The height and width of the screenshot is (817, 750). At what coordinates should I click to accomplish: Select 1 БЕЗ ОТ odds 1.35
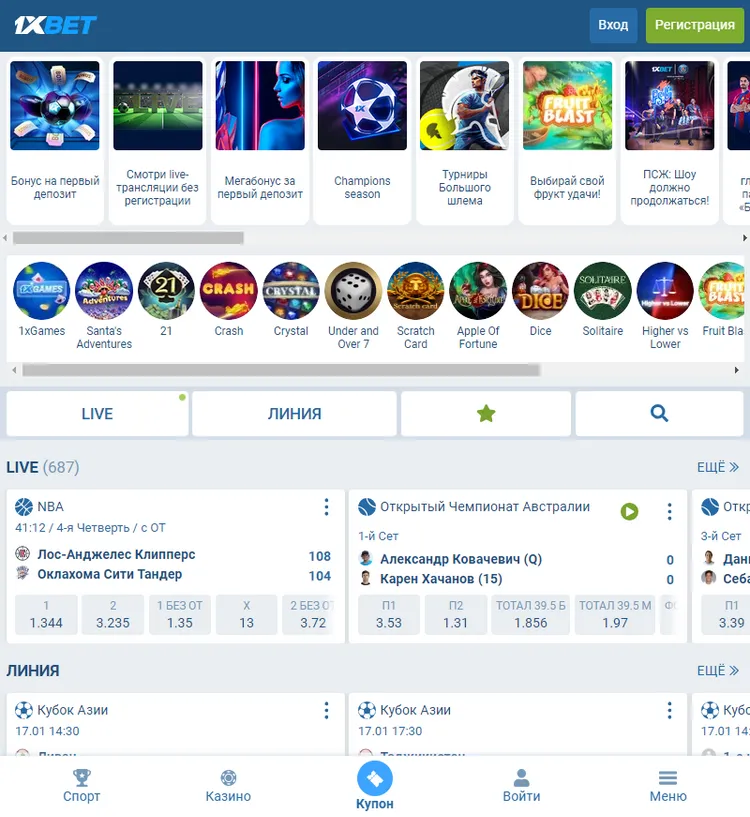coord(180,615)
